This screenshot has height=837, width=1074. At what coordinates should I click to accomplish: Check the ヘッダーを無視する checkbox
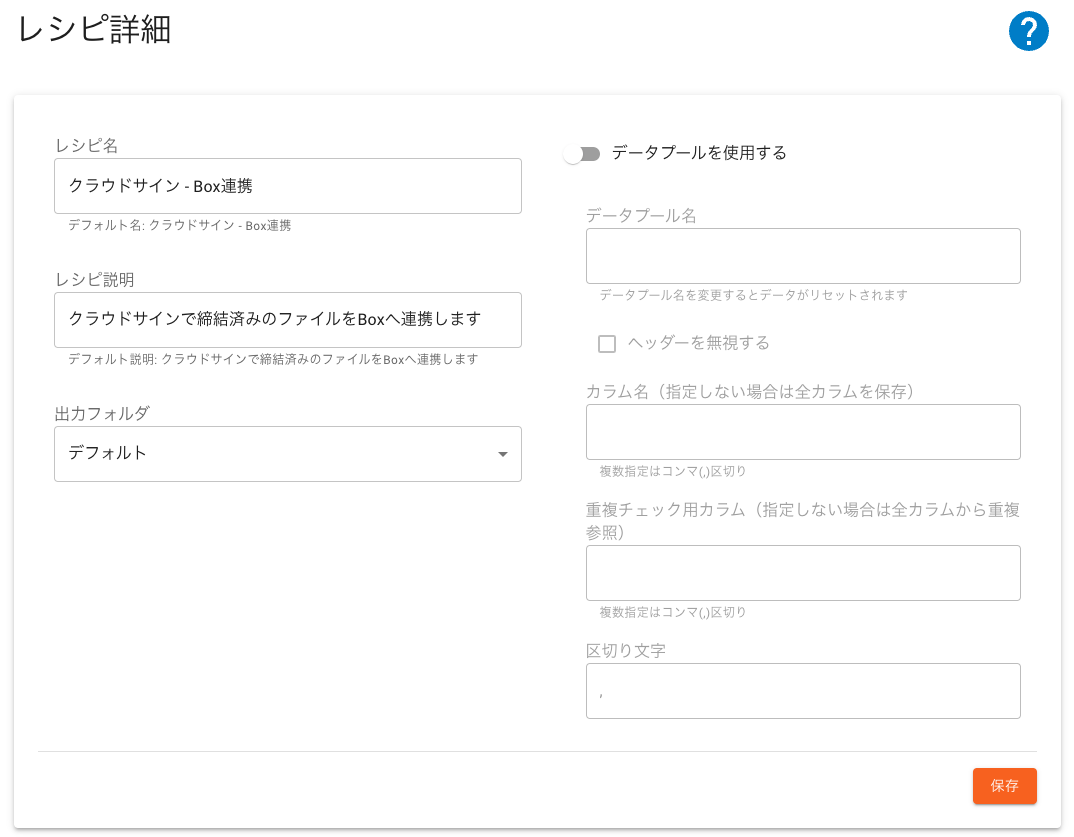point(607,343)
